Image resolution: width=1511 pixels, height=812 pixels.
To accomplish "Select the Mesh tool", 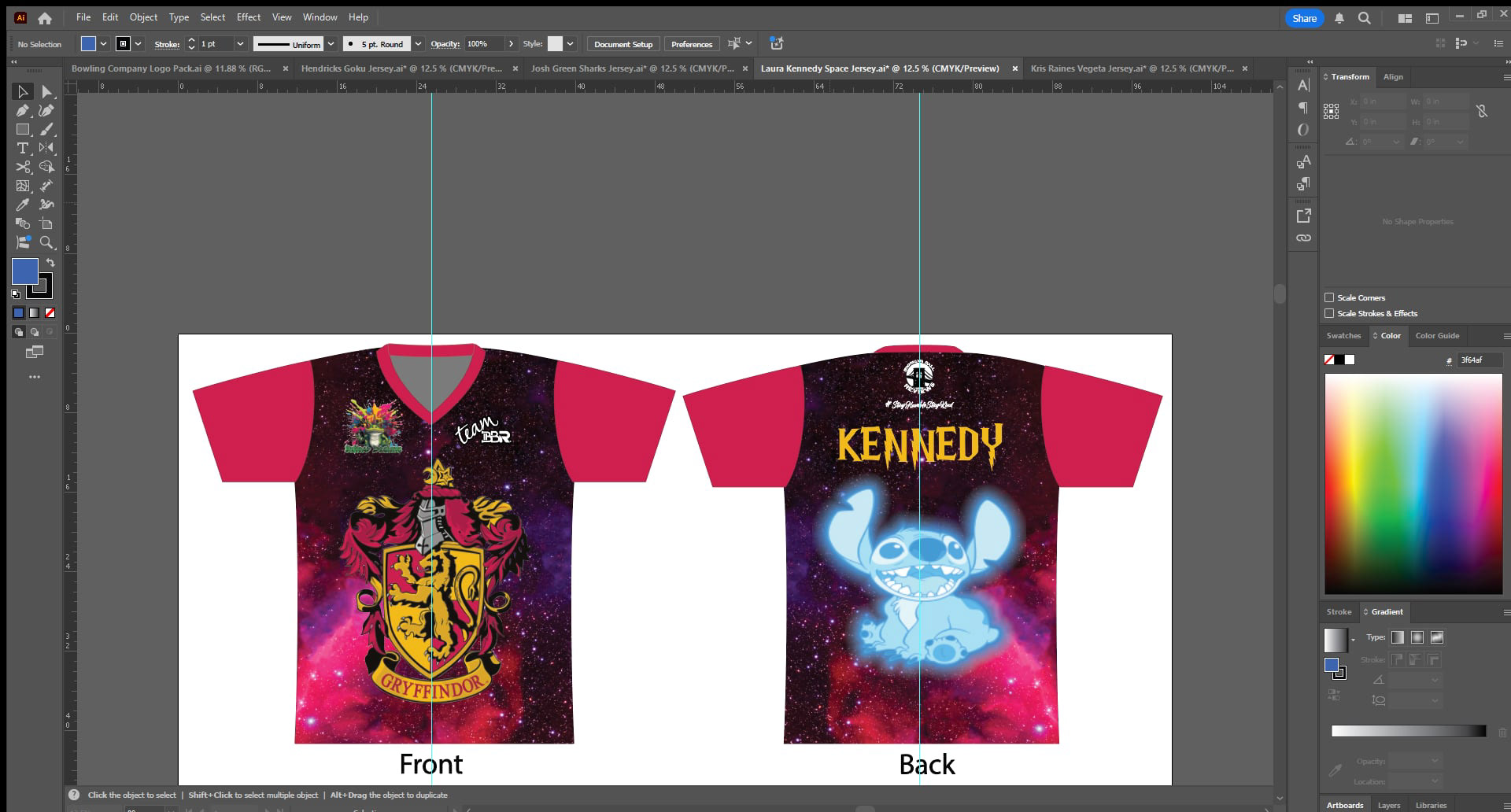I will pyautogui.click(x=23, y=186).
